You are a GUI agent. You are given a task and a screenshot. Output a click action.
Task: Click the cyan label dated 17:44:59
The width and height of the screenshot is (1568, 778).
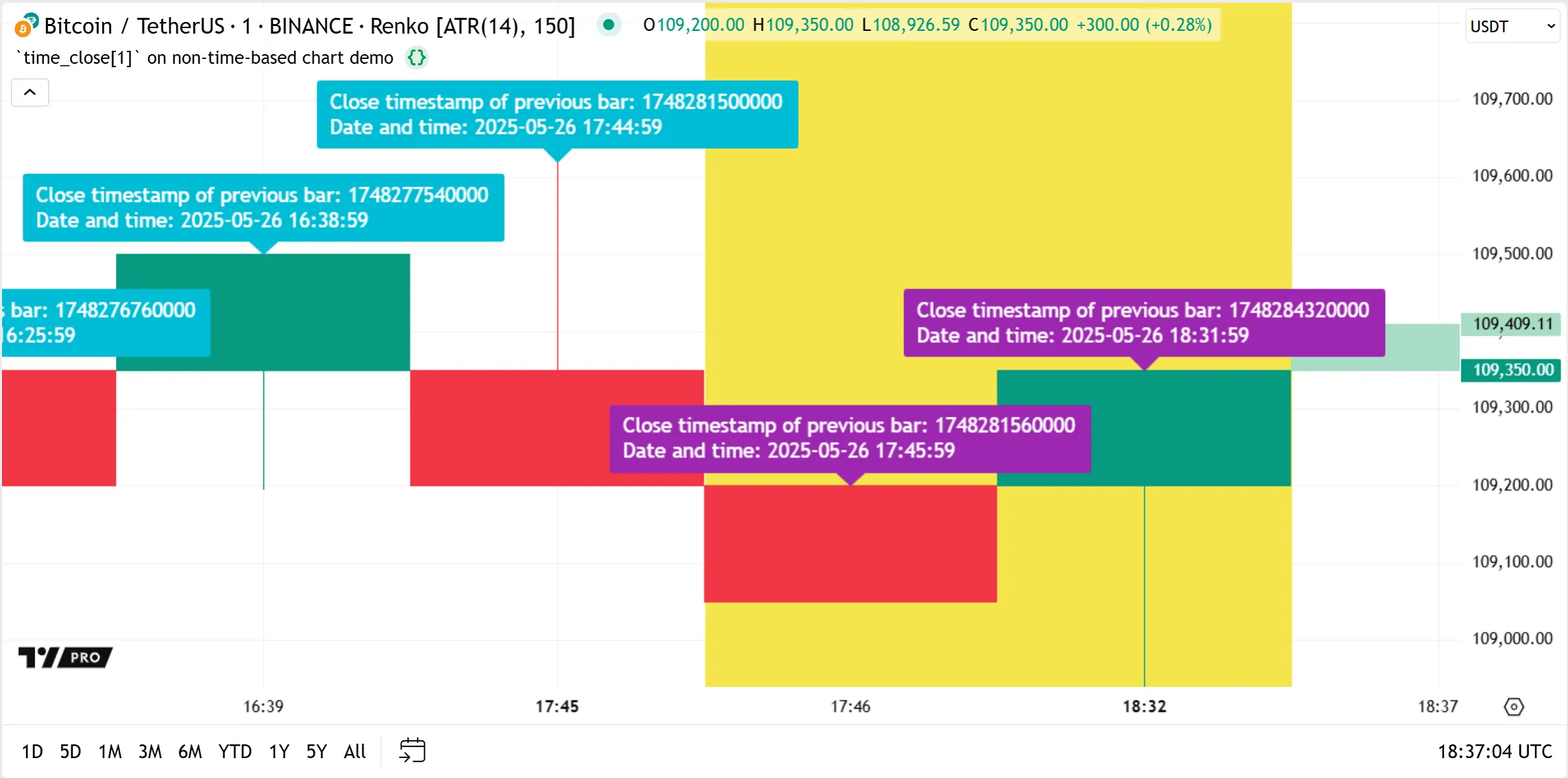pyautogui.click(x=557, y=115)
